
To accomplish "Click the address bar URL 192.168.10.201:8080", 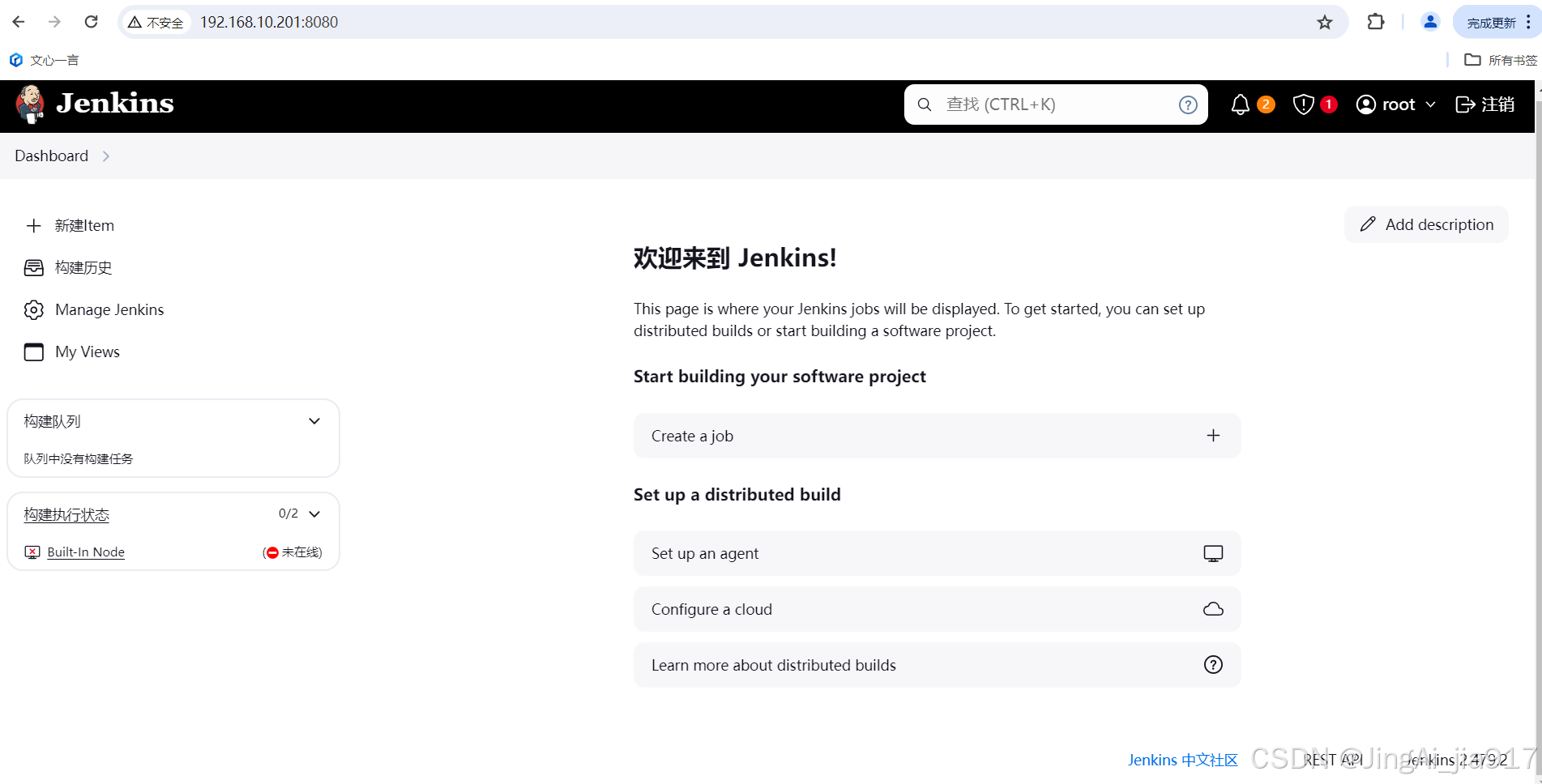I will [269, 23].
